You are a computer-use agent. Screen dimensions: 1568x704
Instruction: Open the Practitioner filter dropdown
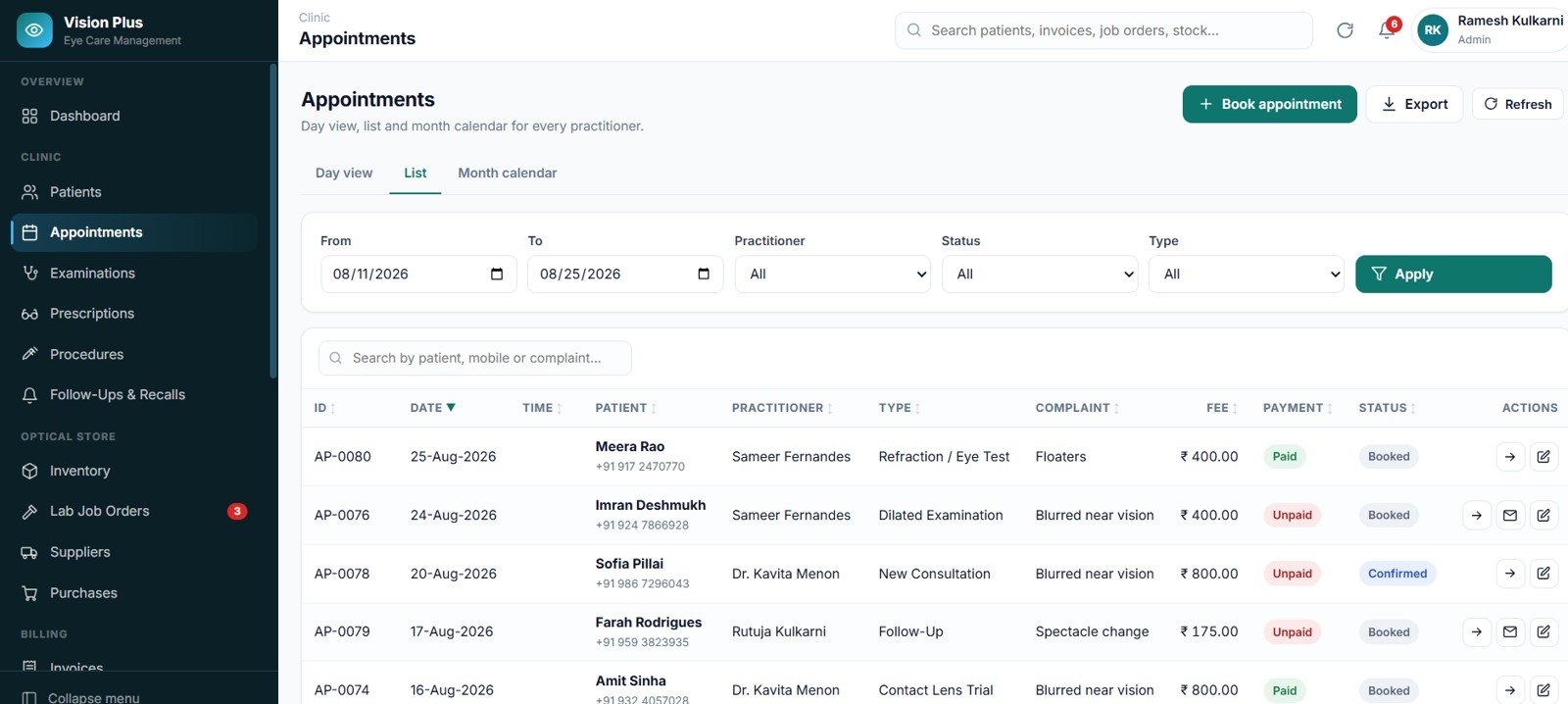point(833,274)
